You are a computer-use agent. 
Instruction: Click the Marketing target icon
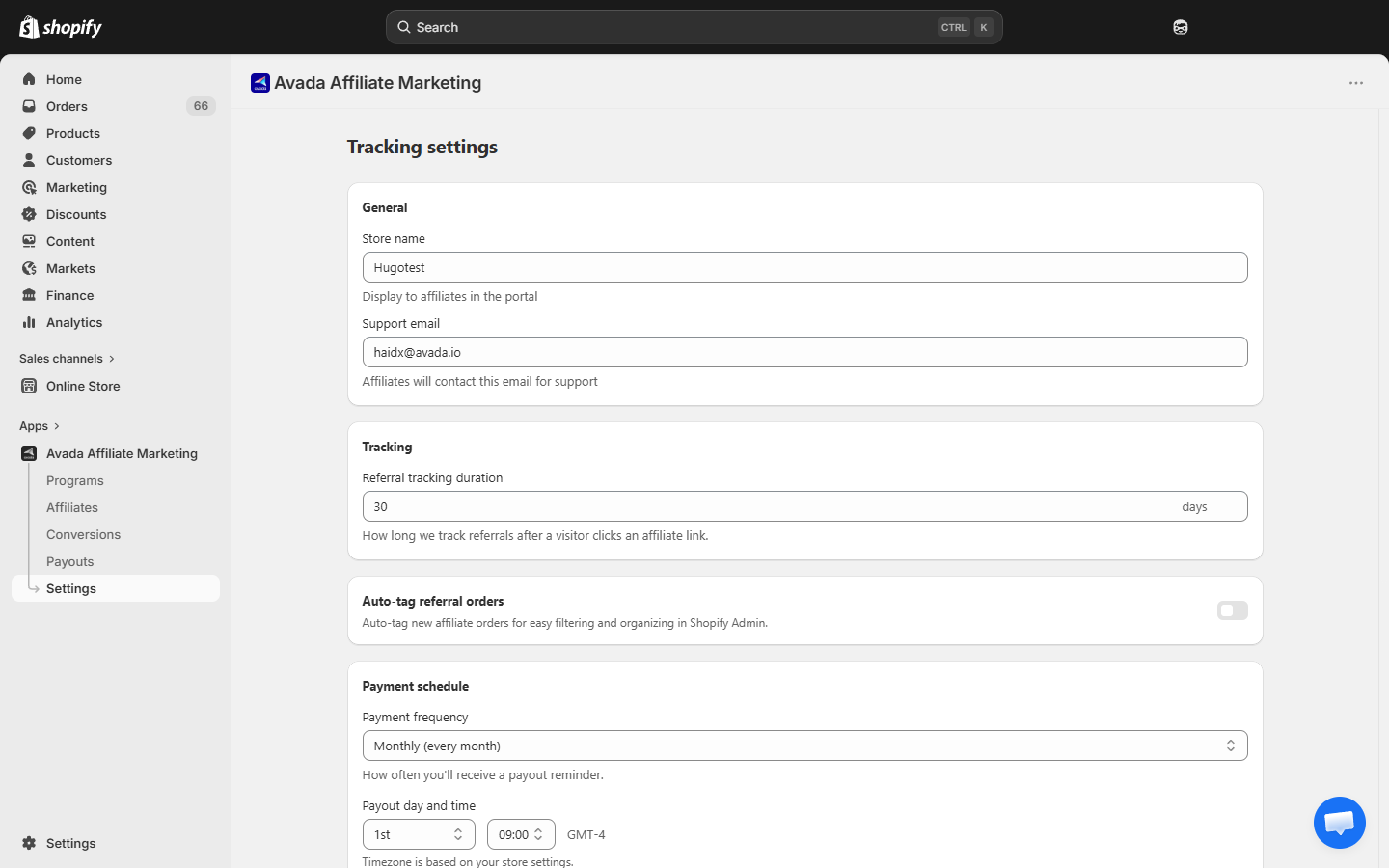point(29,187)
